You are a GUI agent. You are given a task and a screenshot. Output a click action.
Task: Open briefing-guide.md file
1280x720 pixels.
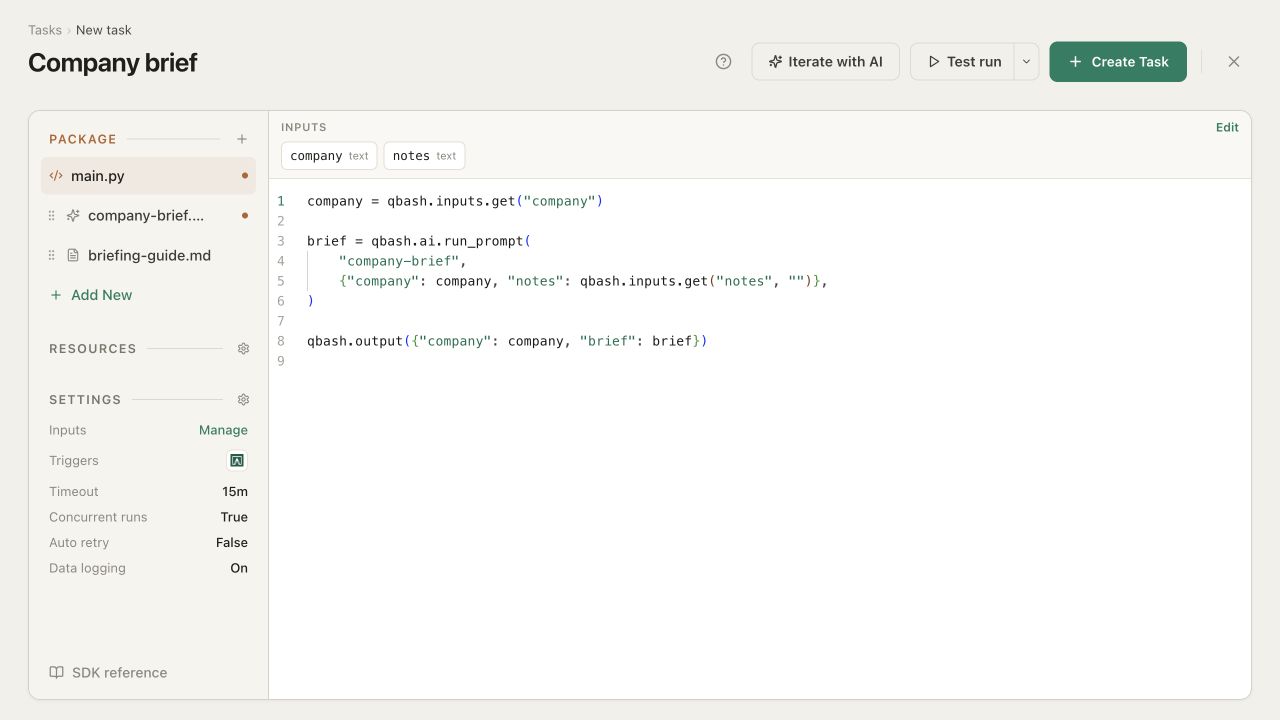pyautogui.click(x=148, y=255)
